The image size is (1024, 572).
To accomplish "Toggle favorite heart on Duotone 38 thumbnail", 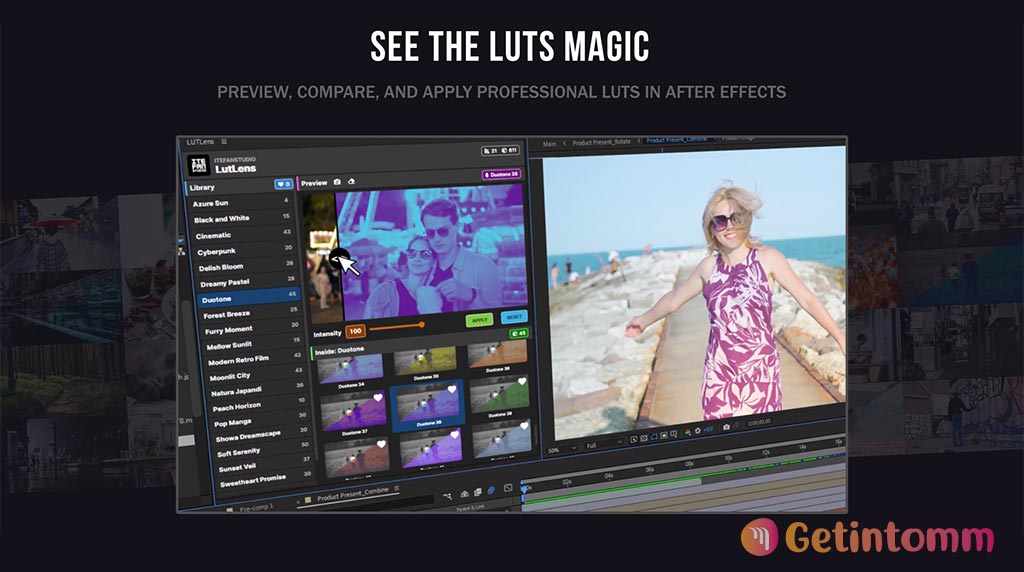I will [452, 389].
